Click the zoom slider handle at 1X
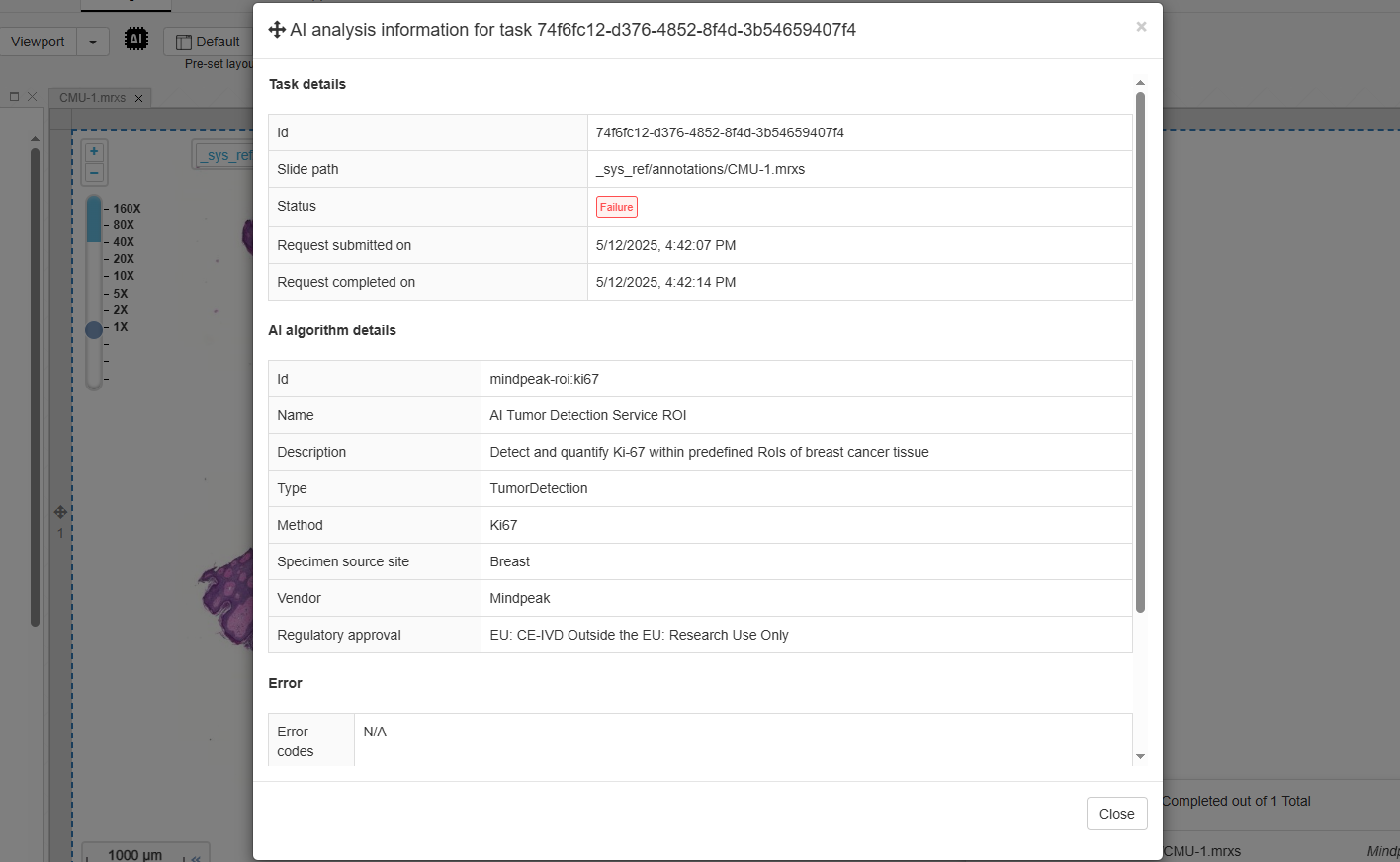This screenshot has height=862, width=1400. coord(94,330)
